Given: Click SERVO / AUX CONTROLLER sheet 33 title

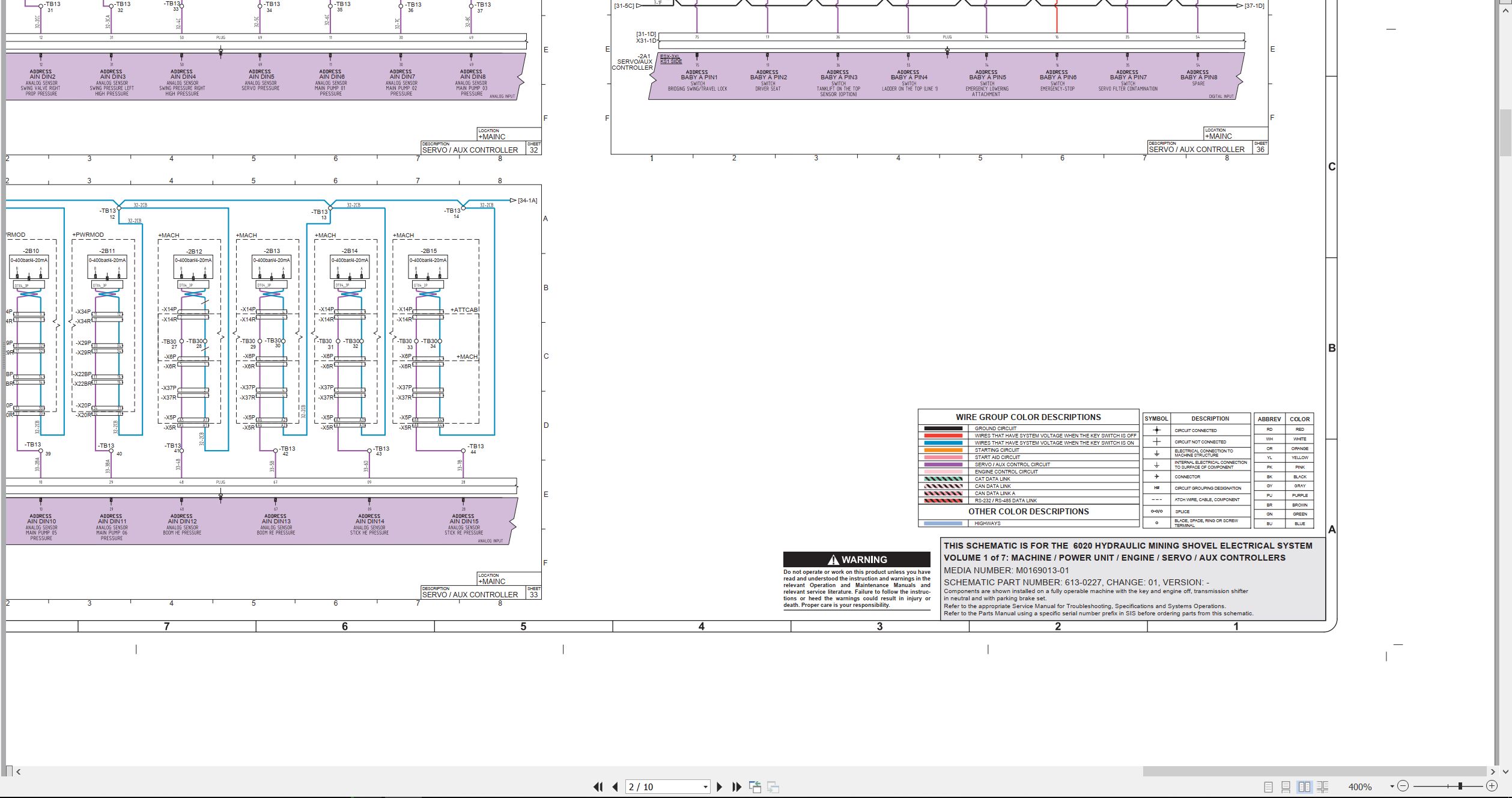Looking at the screenshot, I should [470, 594].
